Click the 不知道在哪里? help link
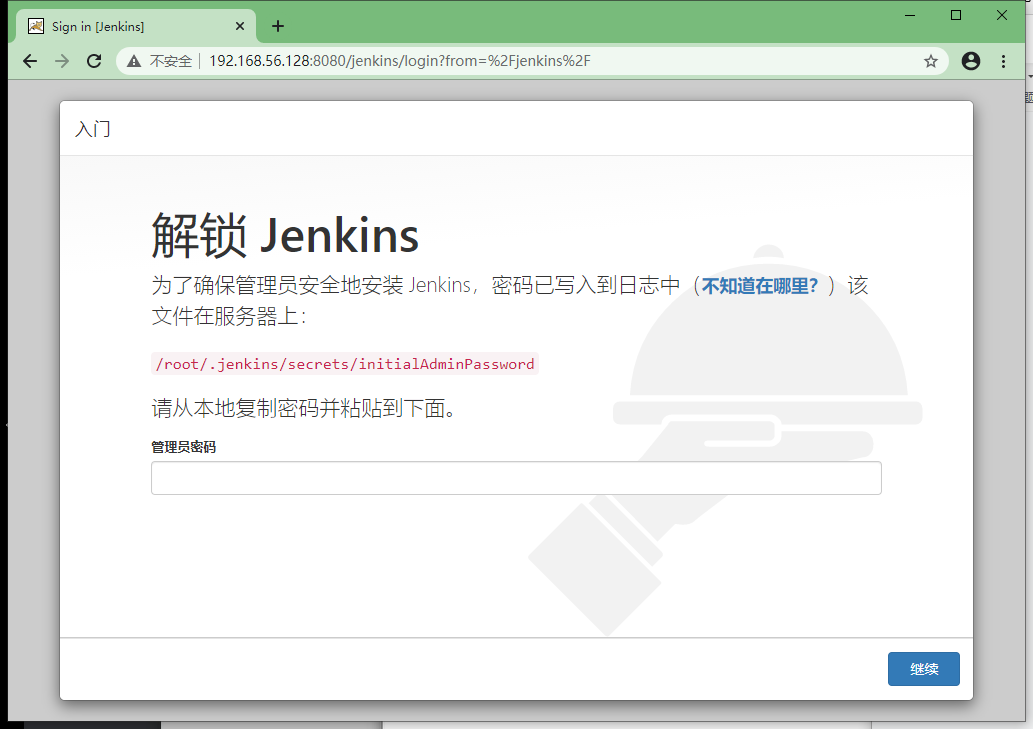1033x729 pixels. click(760, 286)
